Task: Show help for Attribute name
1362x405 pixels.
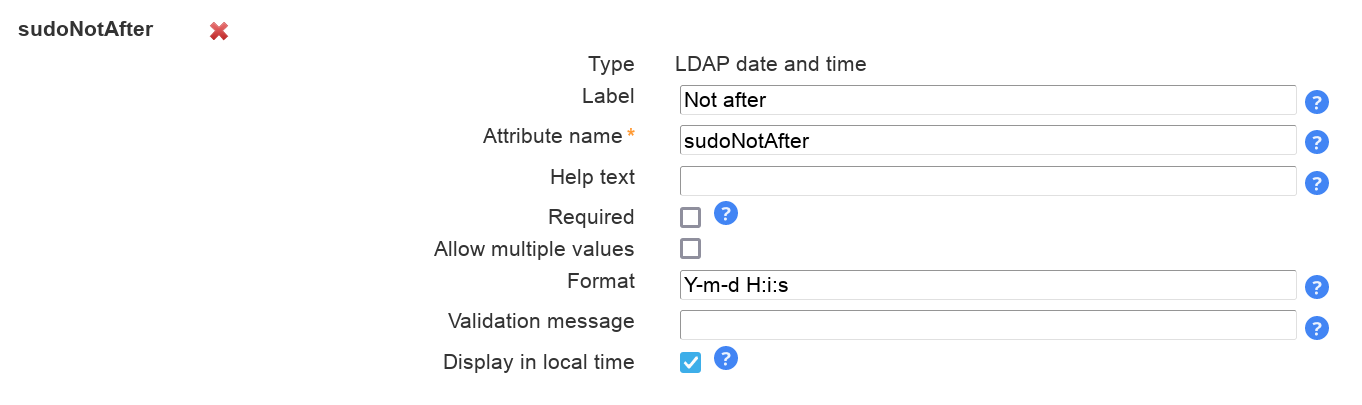Action: pos(1317,142)
